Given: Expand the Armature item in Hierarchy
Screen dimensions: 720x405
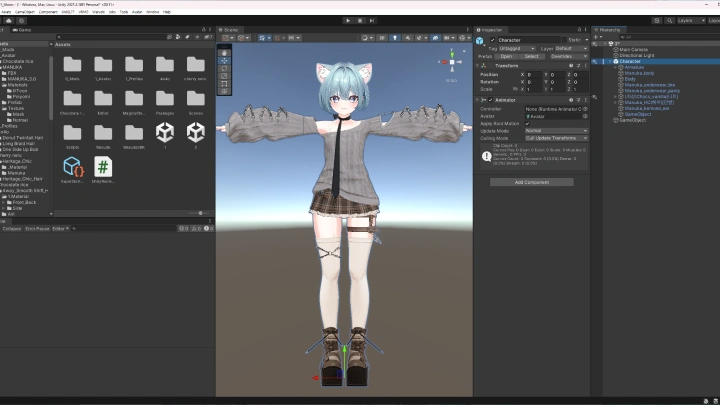Looking at the screenshot, I should tap(615, 68).
